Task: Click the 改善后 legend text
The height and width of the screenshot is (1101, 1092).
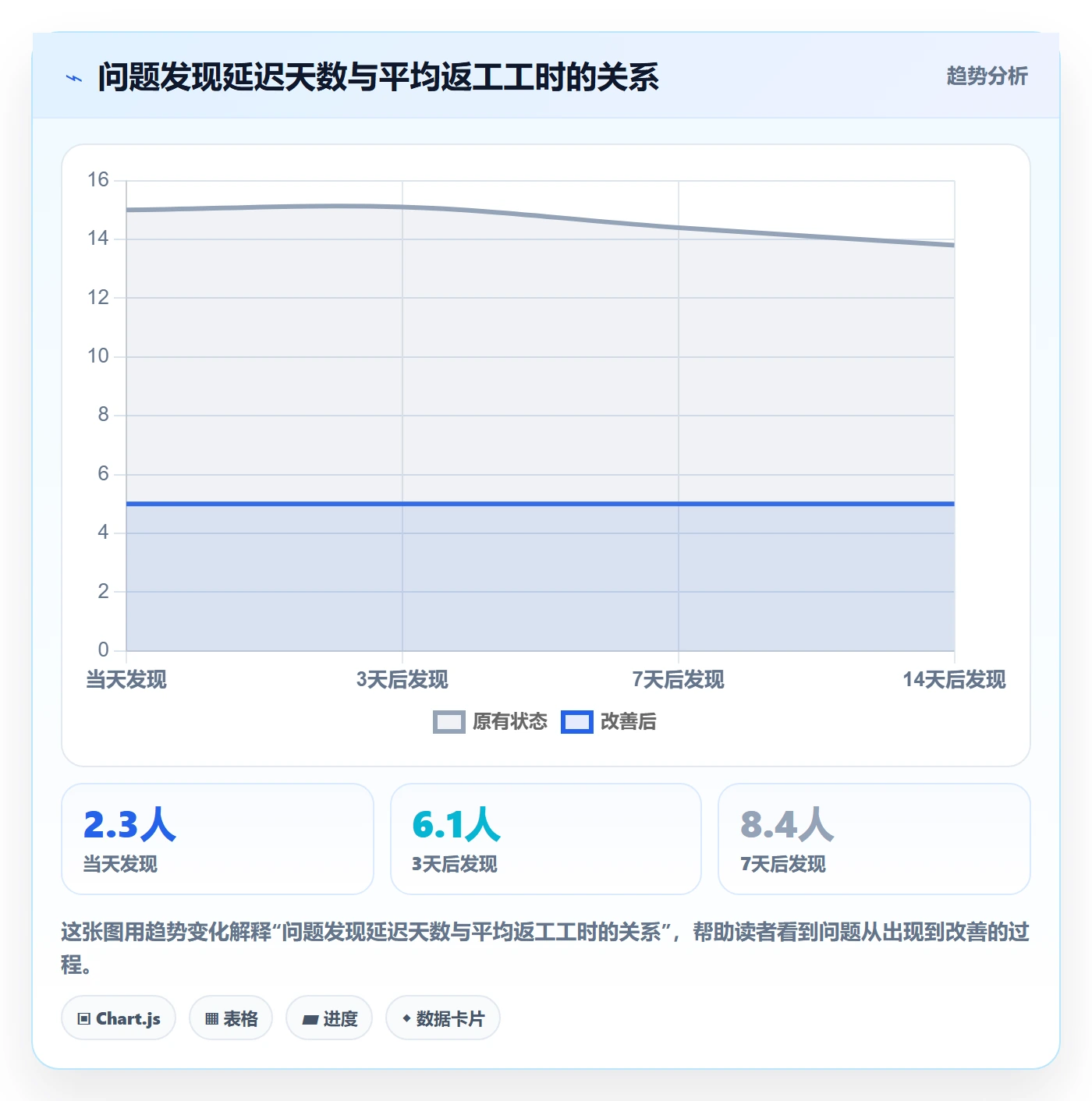Action: point(629,722)
